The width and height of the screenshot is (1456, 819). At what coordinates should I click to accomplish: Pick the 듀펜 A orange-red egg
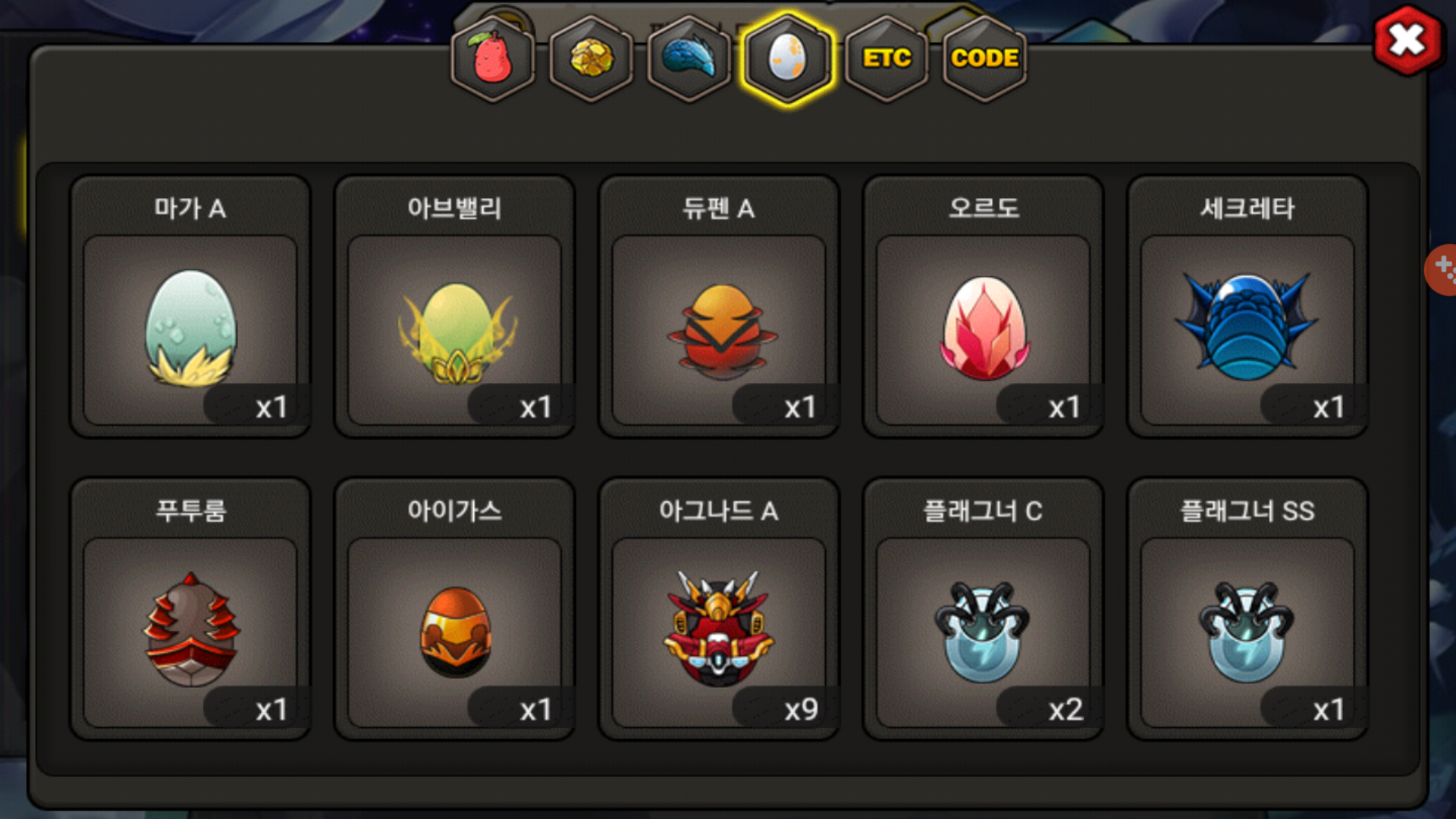719,329
